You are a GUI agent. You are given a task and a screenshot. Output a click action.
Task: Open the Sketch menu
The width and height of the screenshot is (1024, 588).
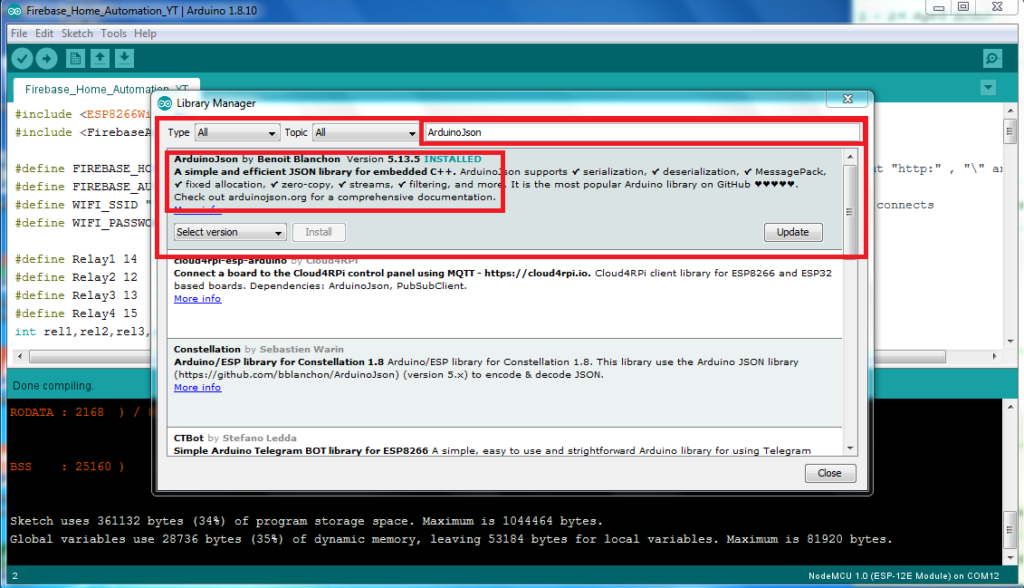pos(77,33)
